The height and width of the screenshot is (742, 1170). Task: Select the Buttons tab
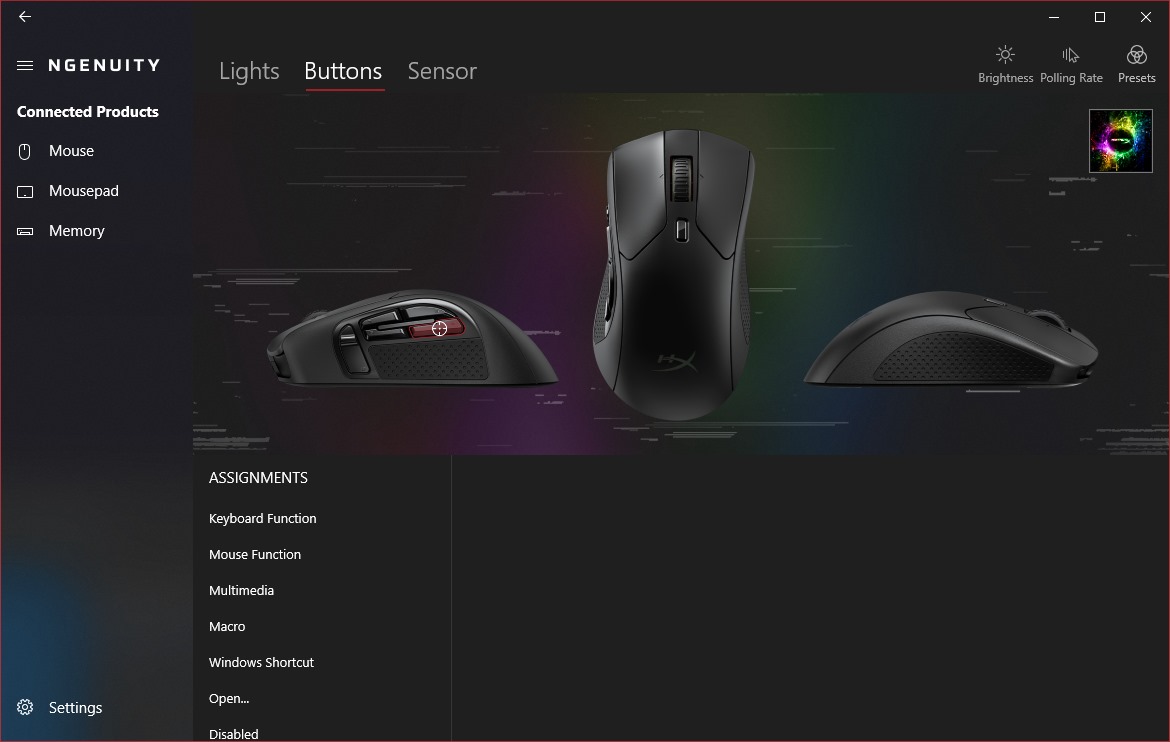pos(343,71)
